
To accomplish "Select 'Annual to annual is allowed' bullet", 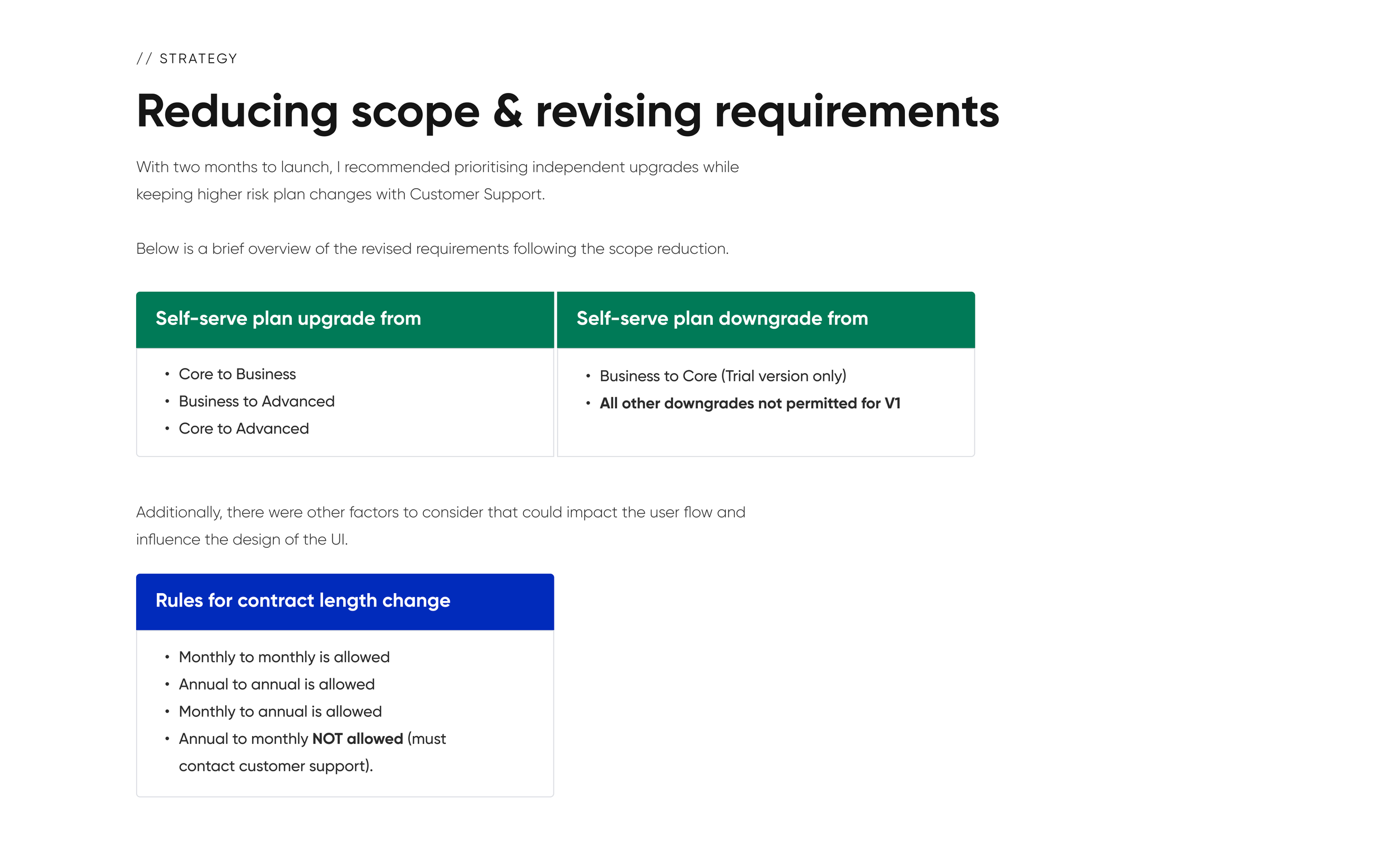I will 276,684.
